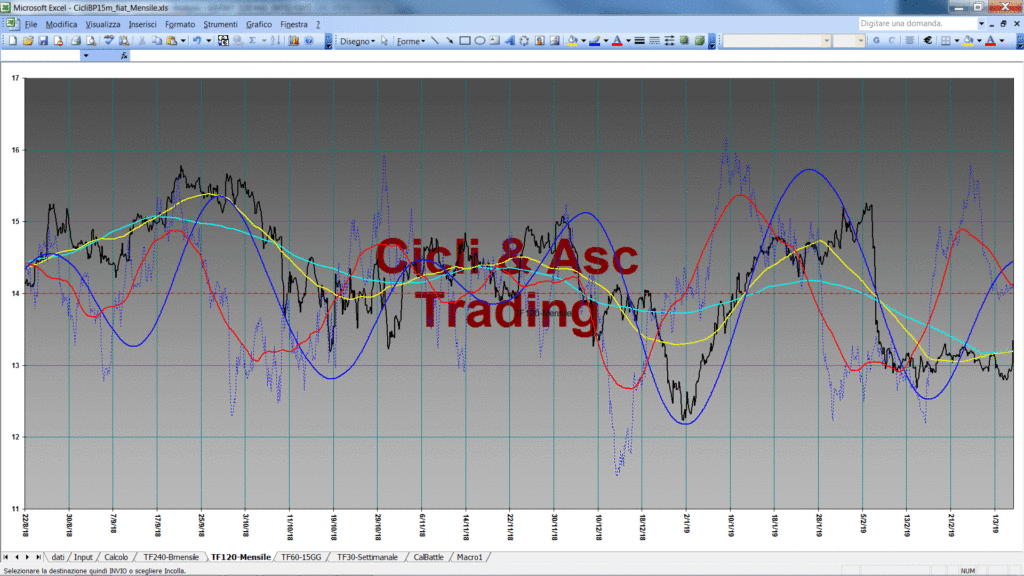Click the Print icon in standard toolbar

click(x=76, y=40)
